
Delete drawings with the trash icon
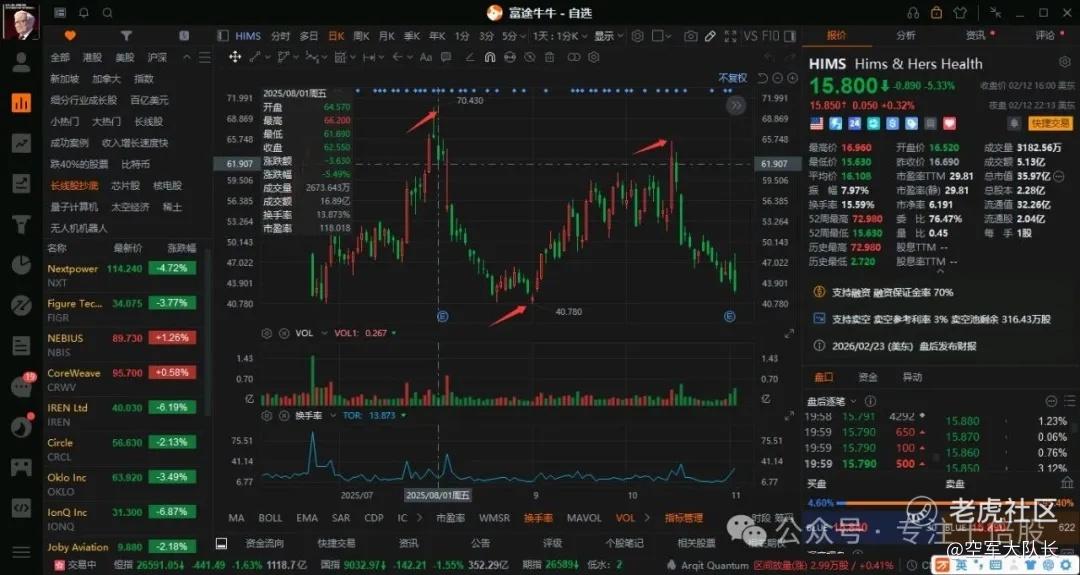550,57
